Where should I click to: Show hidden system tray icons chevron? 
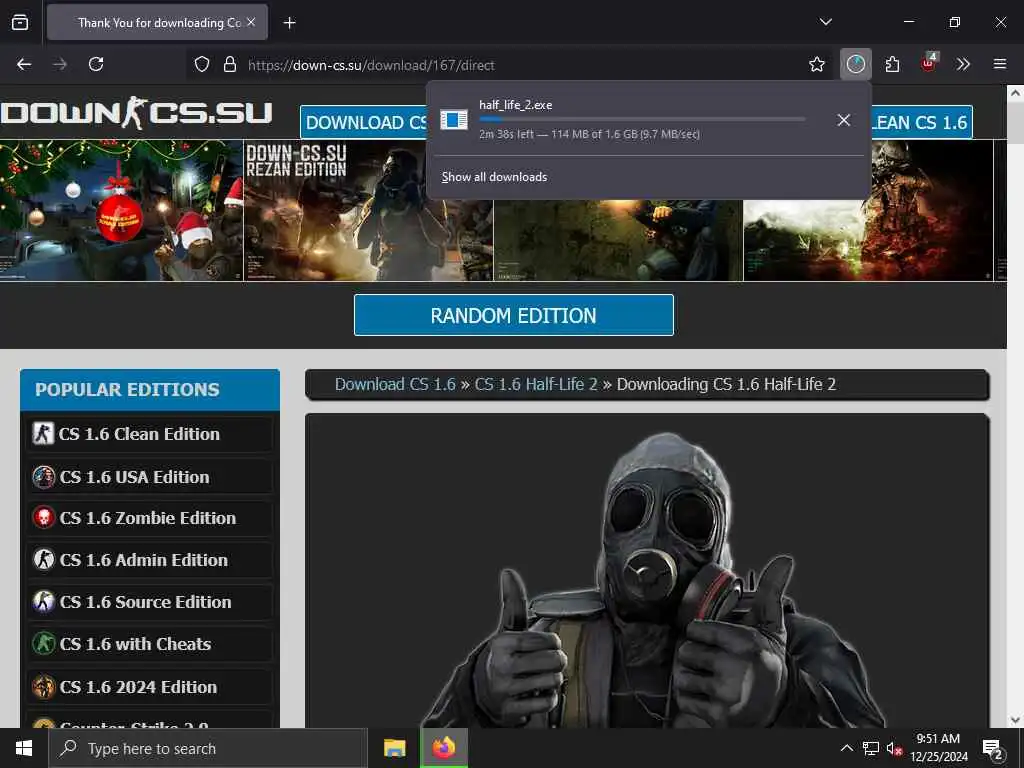point(846,748)
